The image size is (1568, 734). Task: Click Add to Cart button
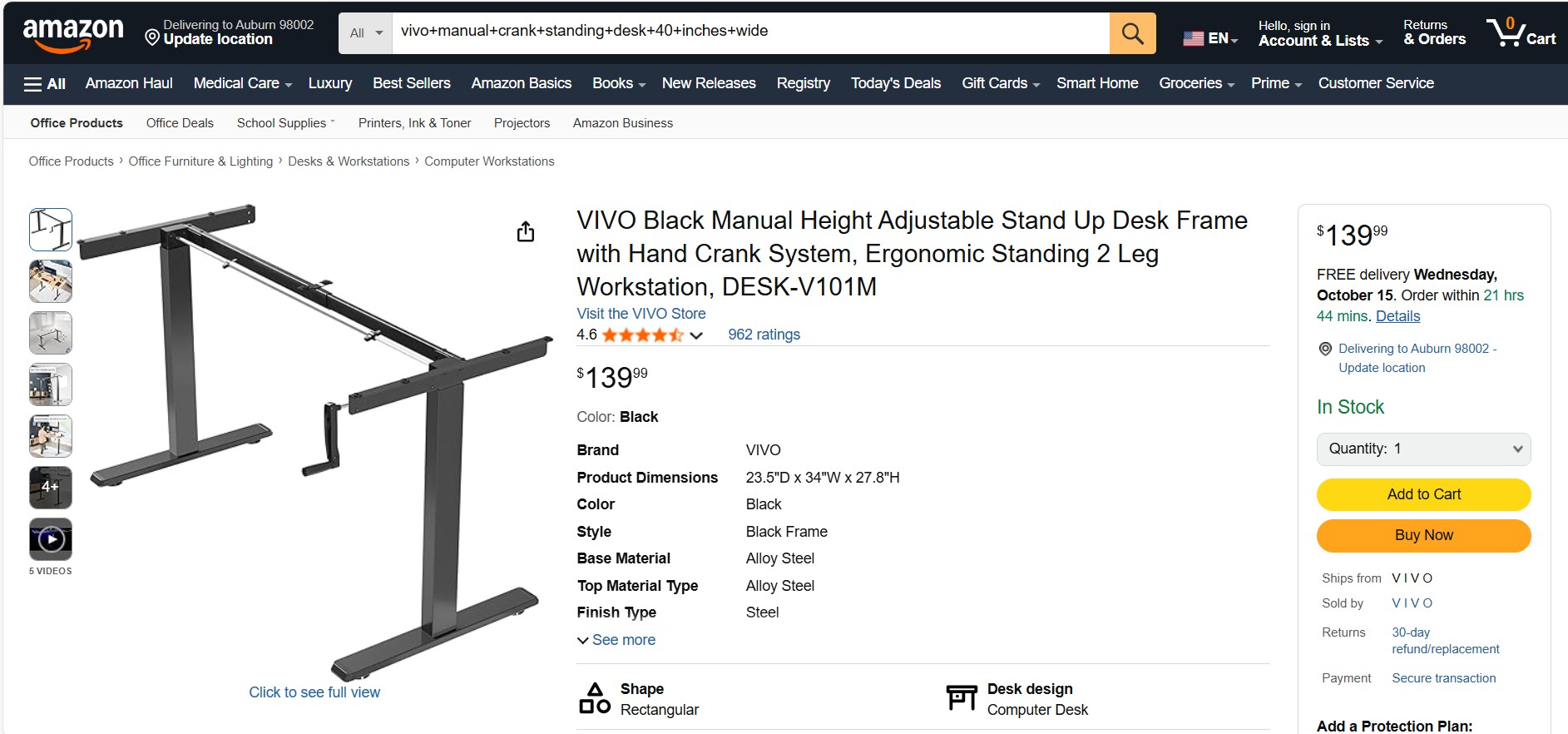[1423, 494]
